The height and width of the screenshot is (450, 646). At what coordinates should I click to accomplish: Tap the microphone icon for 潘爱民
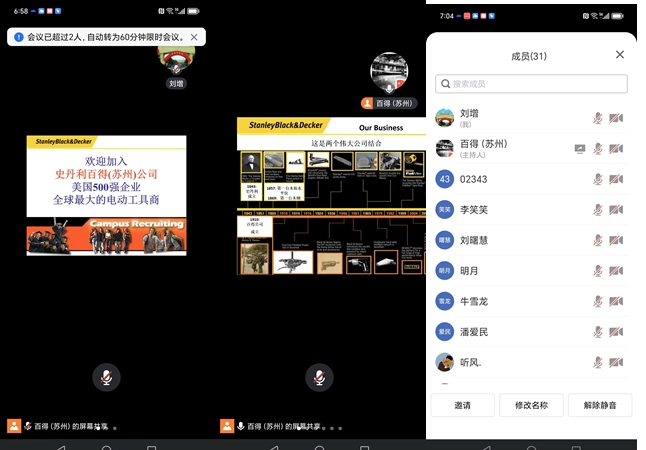(598, 332)
